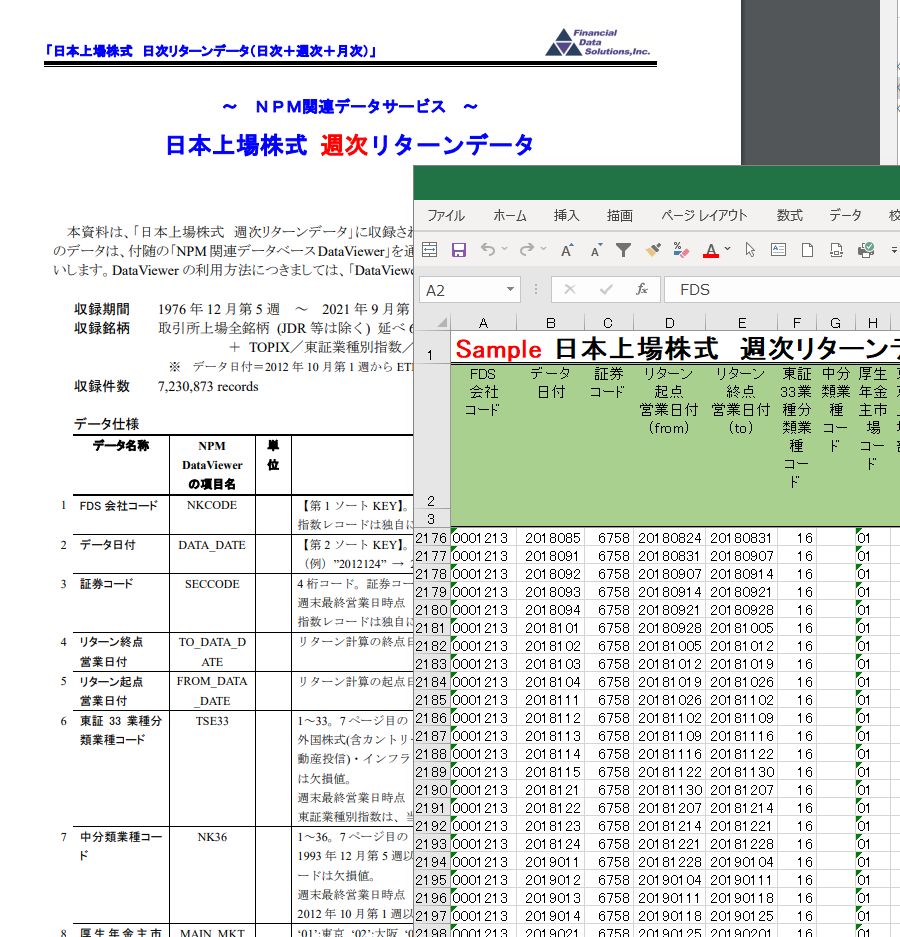Select the Select Objects pointer tool
The height and width of the screenshot is (937, 900).
coord(750,250)
